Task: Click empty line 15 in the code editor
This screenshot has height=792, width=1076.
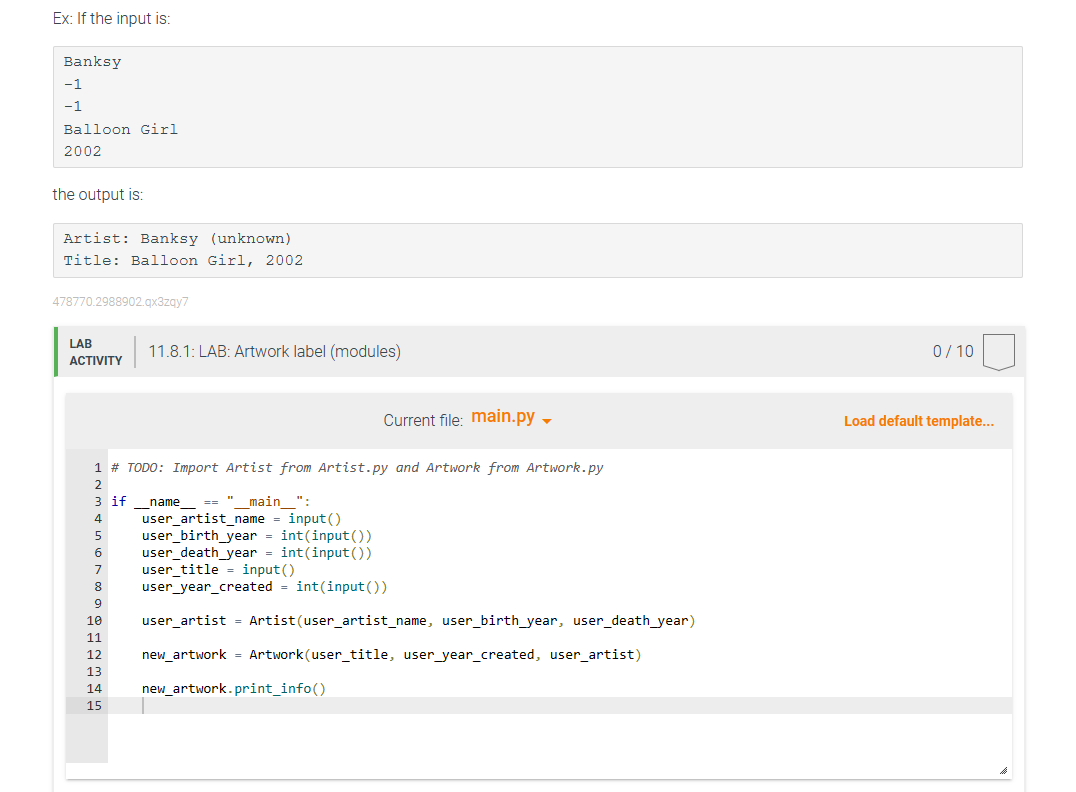Action: pyautogui.click(x=300, y=705)
